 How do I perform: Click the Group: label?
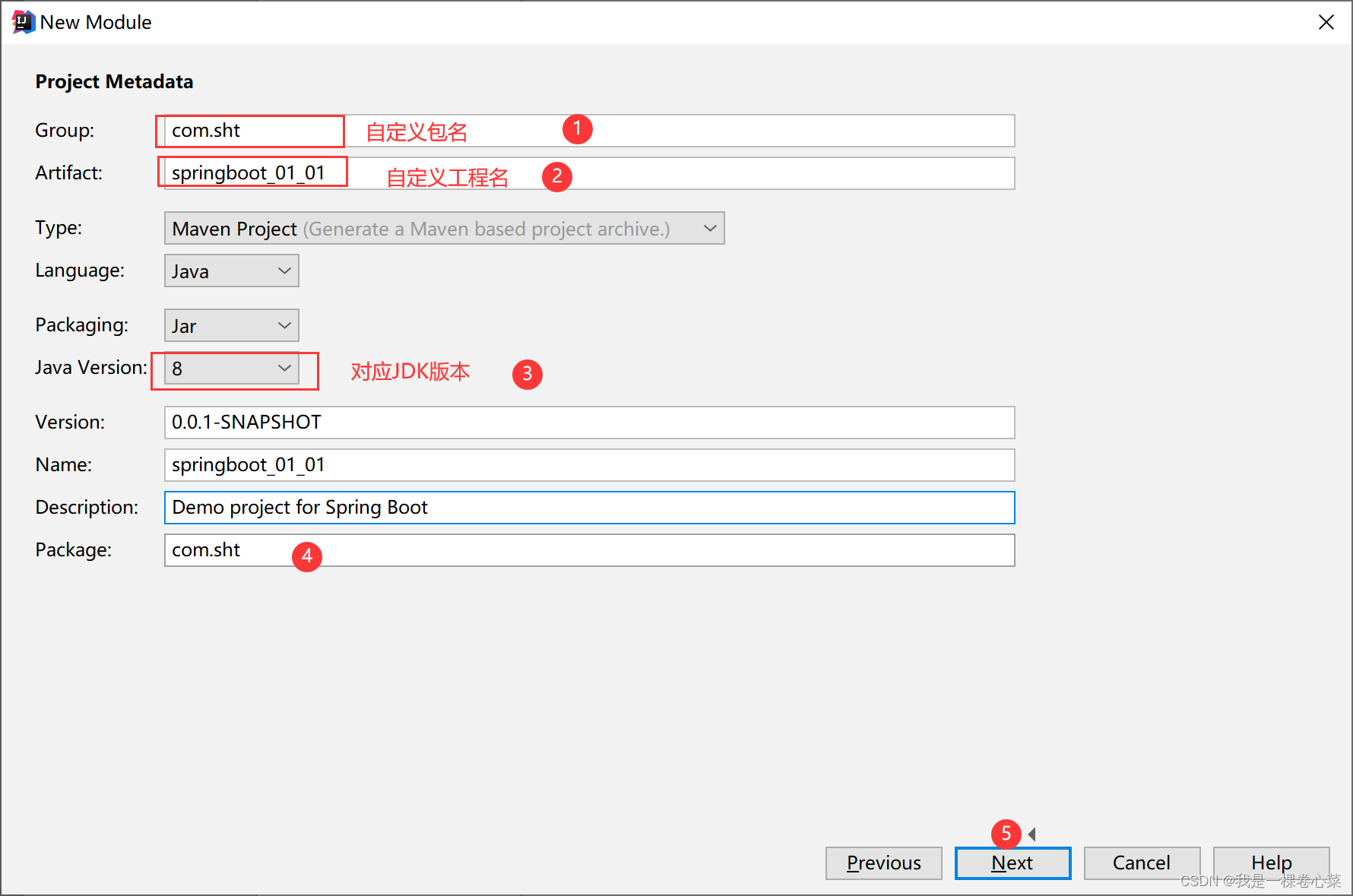coord(65,131)
